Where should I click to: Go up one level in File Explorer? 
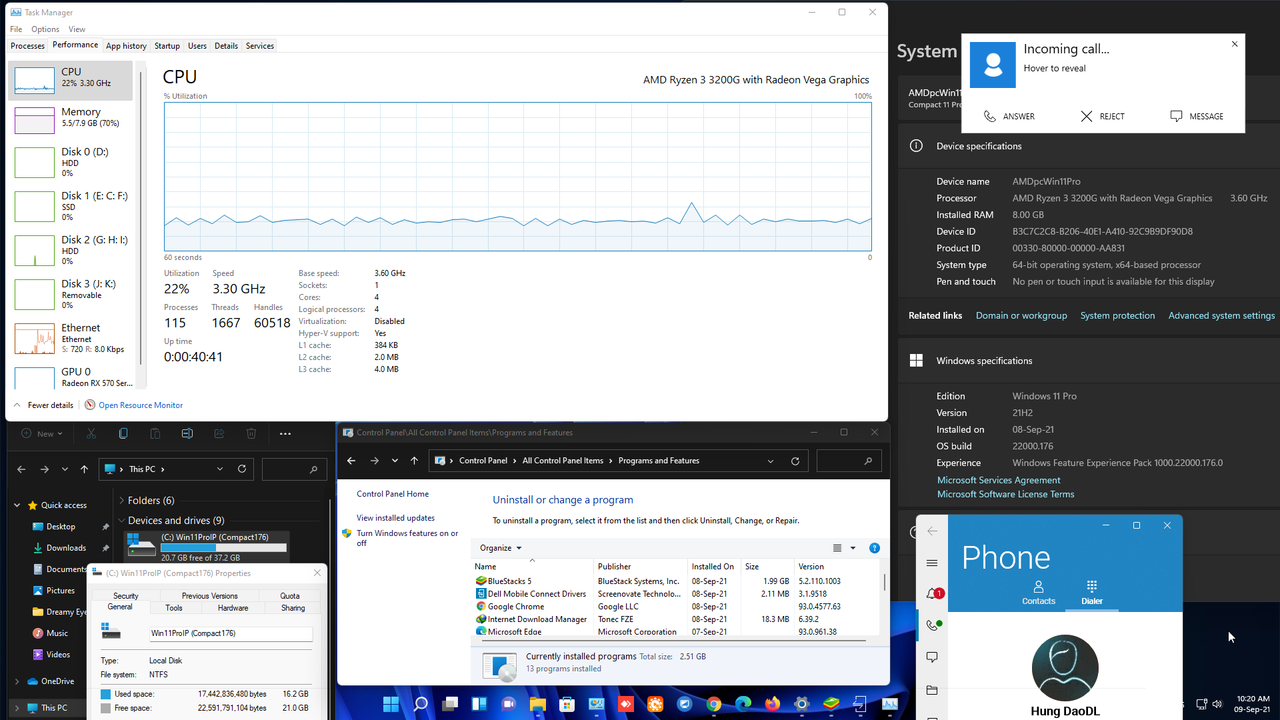[85, 468]
